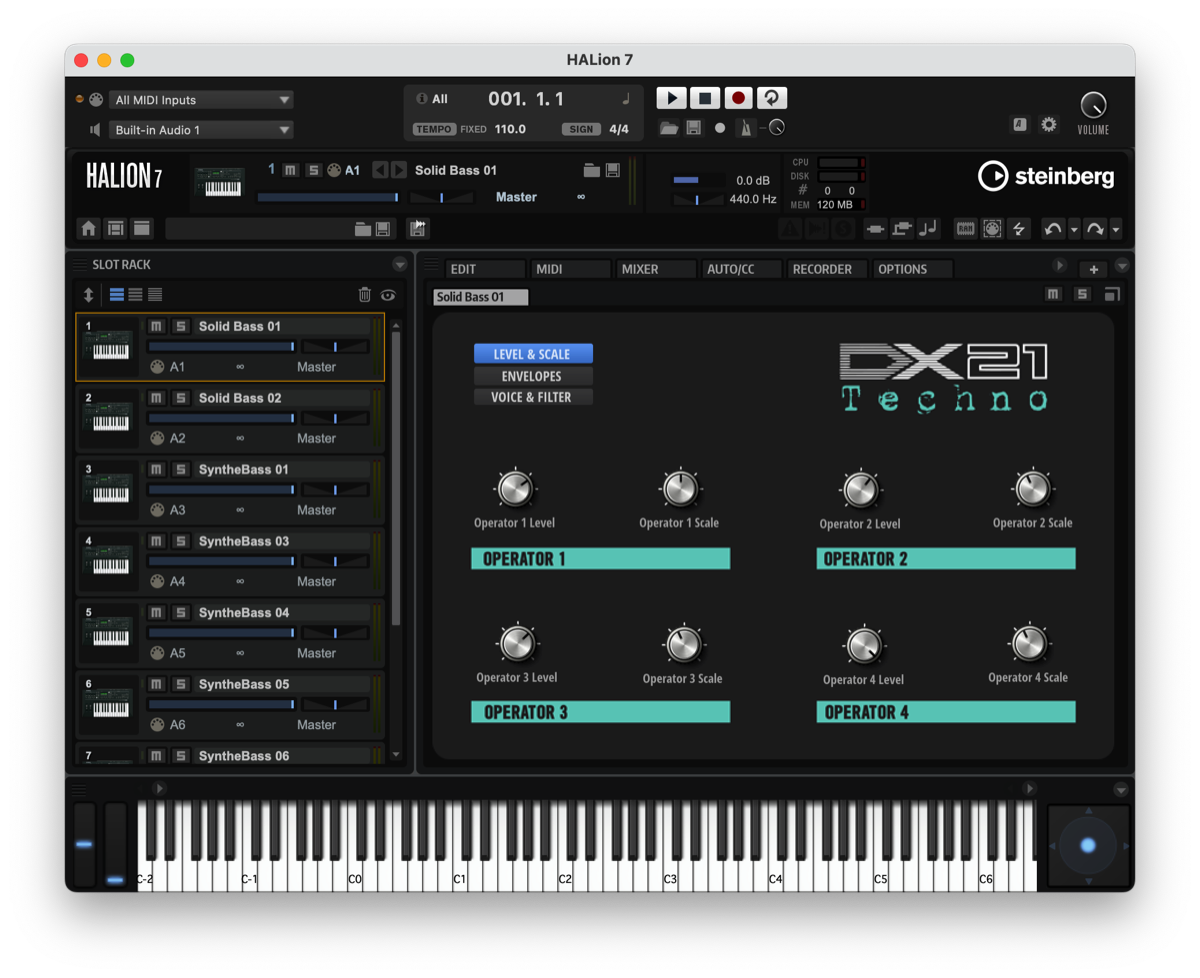This screenshot has width=1200, height=978.
Task: Solo the SyntheBass 05 slot
Action: pyautogui.click(x=181, y=684)
